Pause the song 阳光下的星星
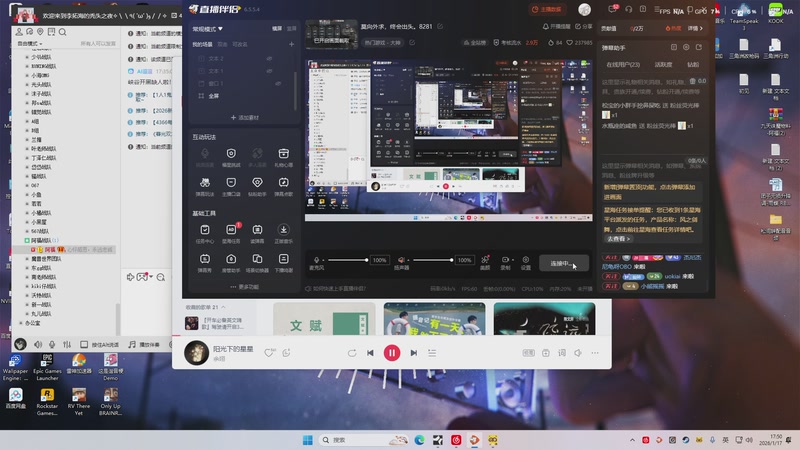Viewport: 800px width, 450px height. [392, 353]
